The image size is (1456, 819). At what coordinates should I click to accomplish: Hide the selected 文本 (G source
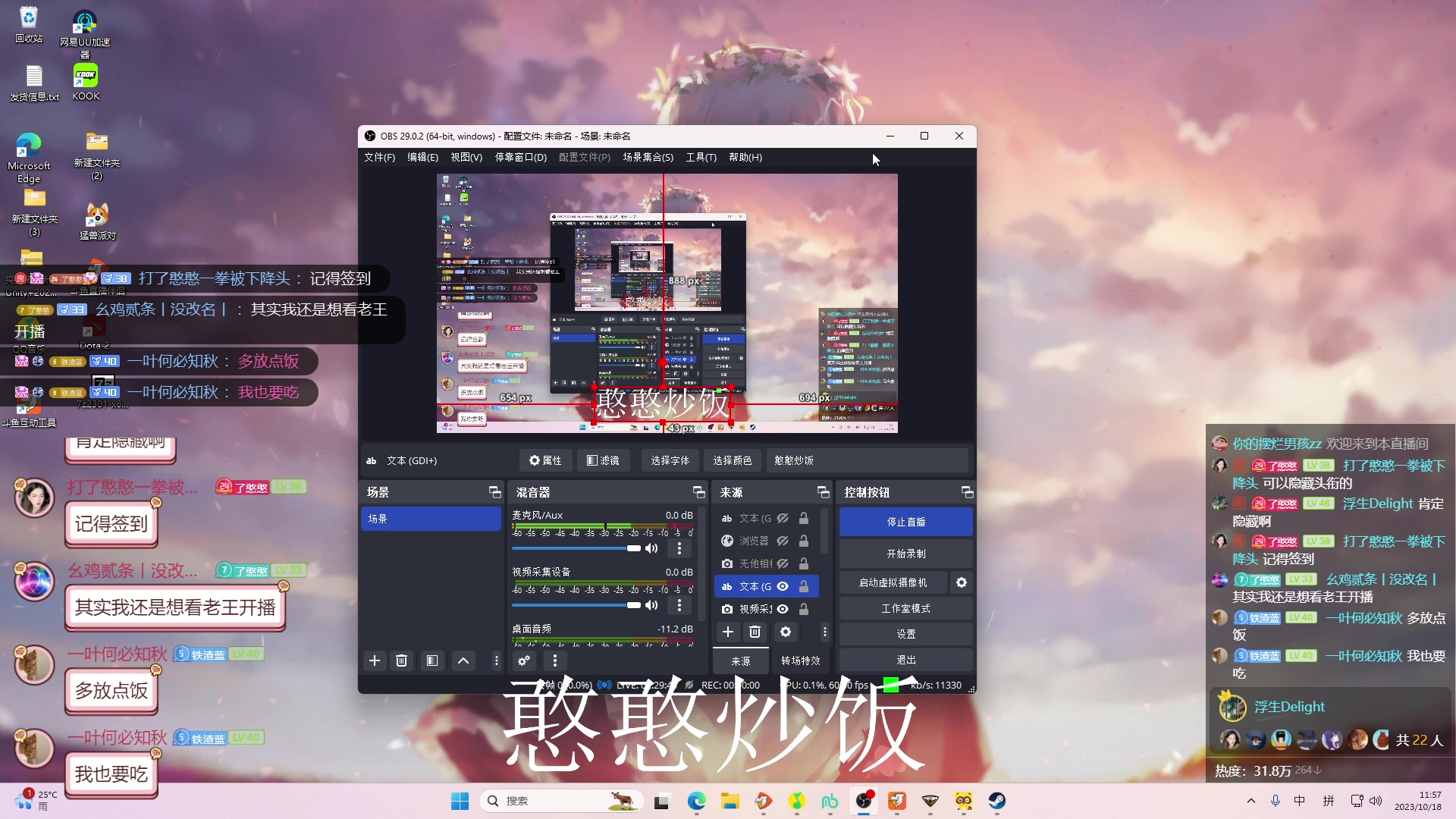(783, 586)
